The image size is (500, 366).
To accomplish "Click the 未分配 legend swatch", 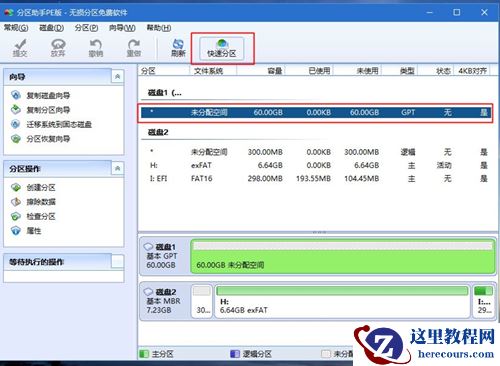I will [326, 354].
